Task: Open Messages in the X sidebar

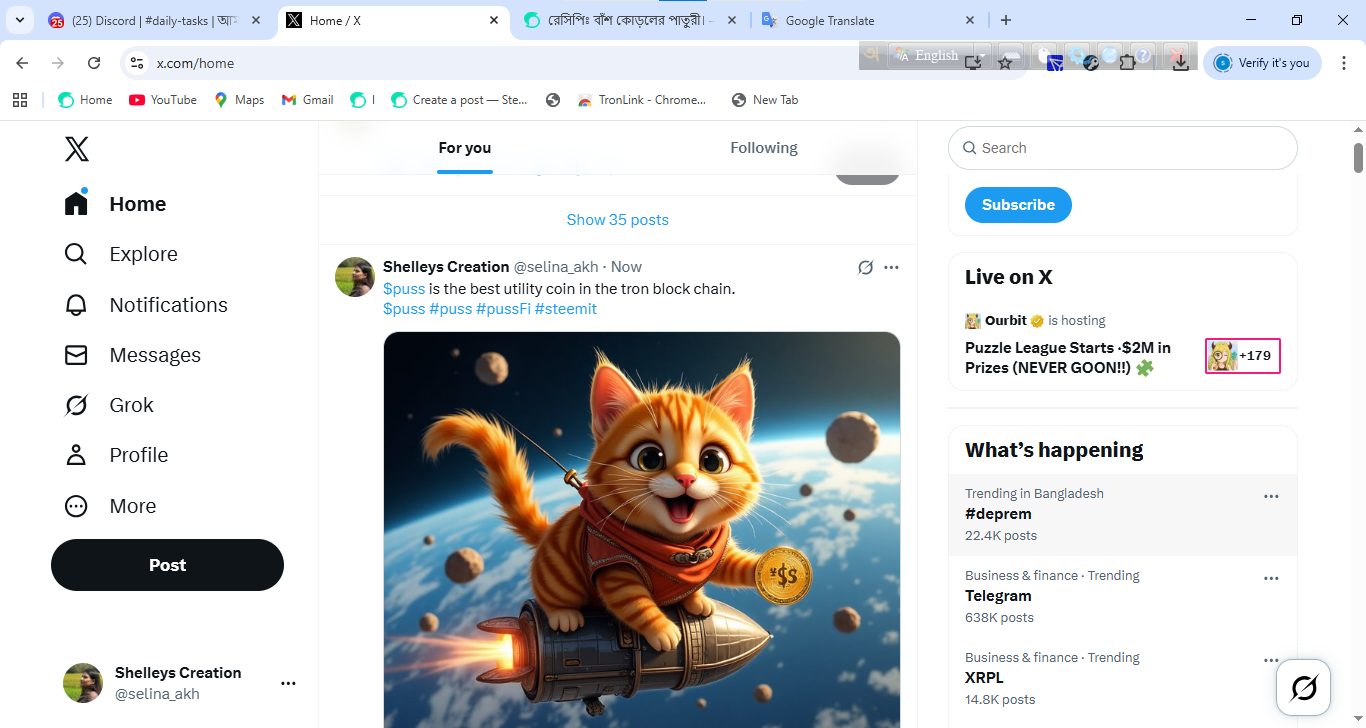Action: point(132,355)
